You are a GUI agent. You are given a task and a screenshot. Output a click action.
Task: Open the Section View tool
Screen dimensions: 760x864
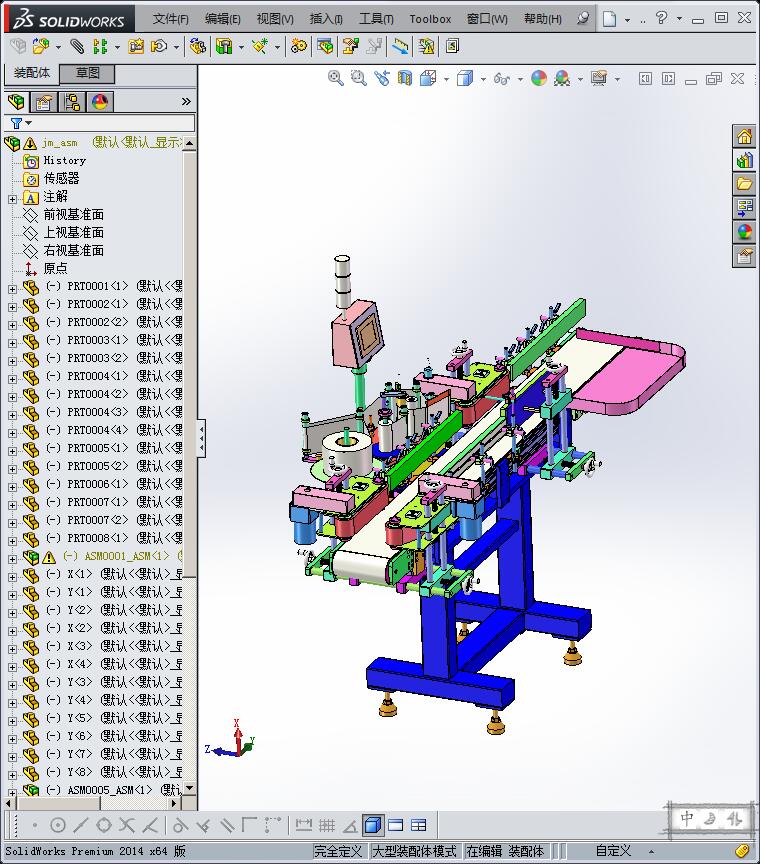point(405,78)
